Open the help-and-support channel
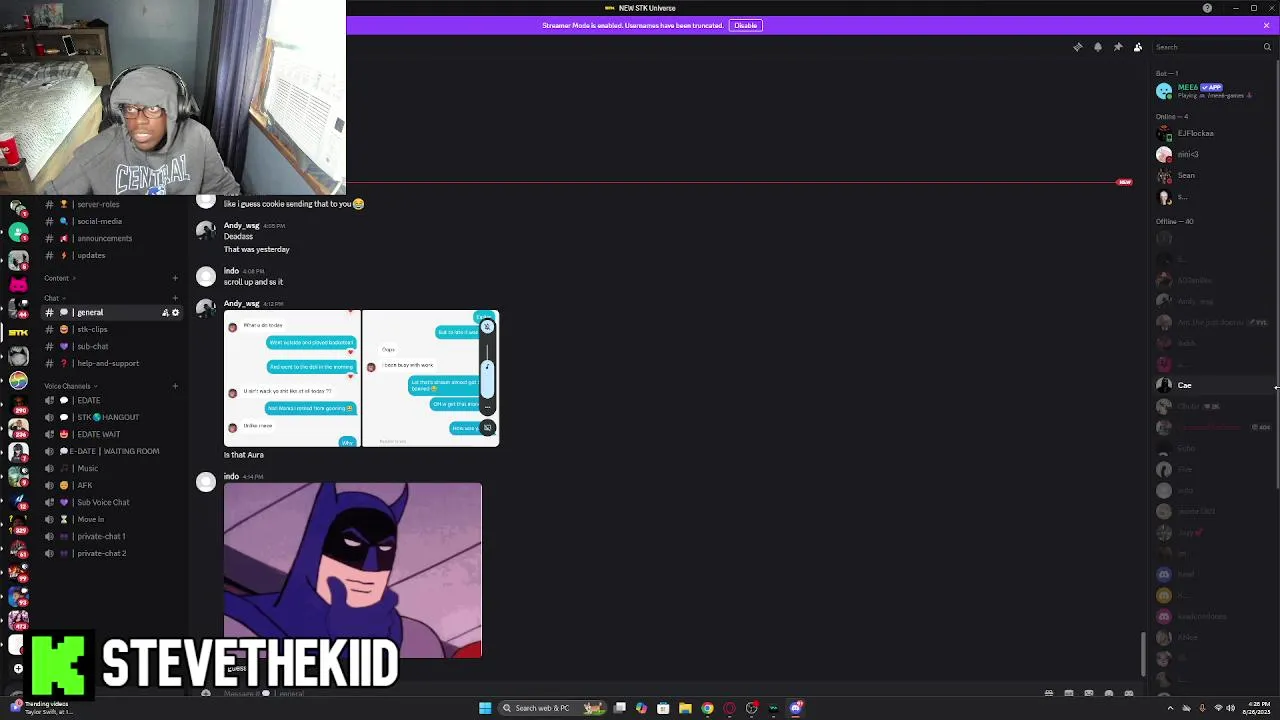 112,363
